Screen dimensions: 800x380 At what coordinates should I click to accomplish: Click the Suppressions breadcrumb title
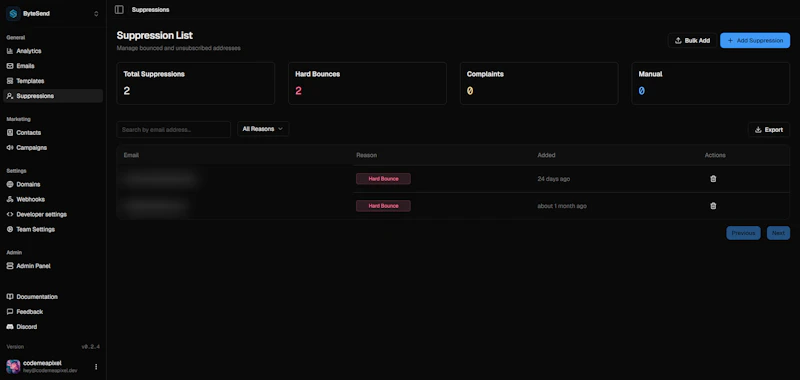(x=151, y=10)
